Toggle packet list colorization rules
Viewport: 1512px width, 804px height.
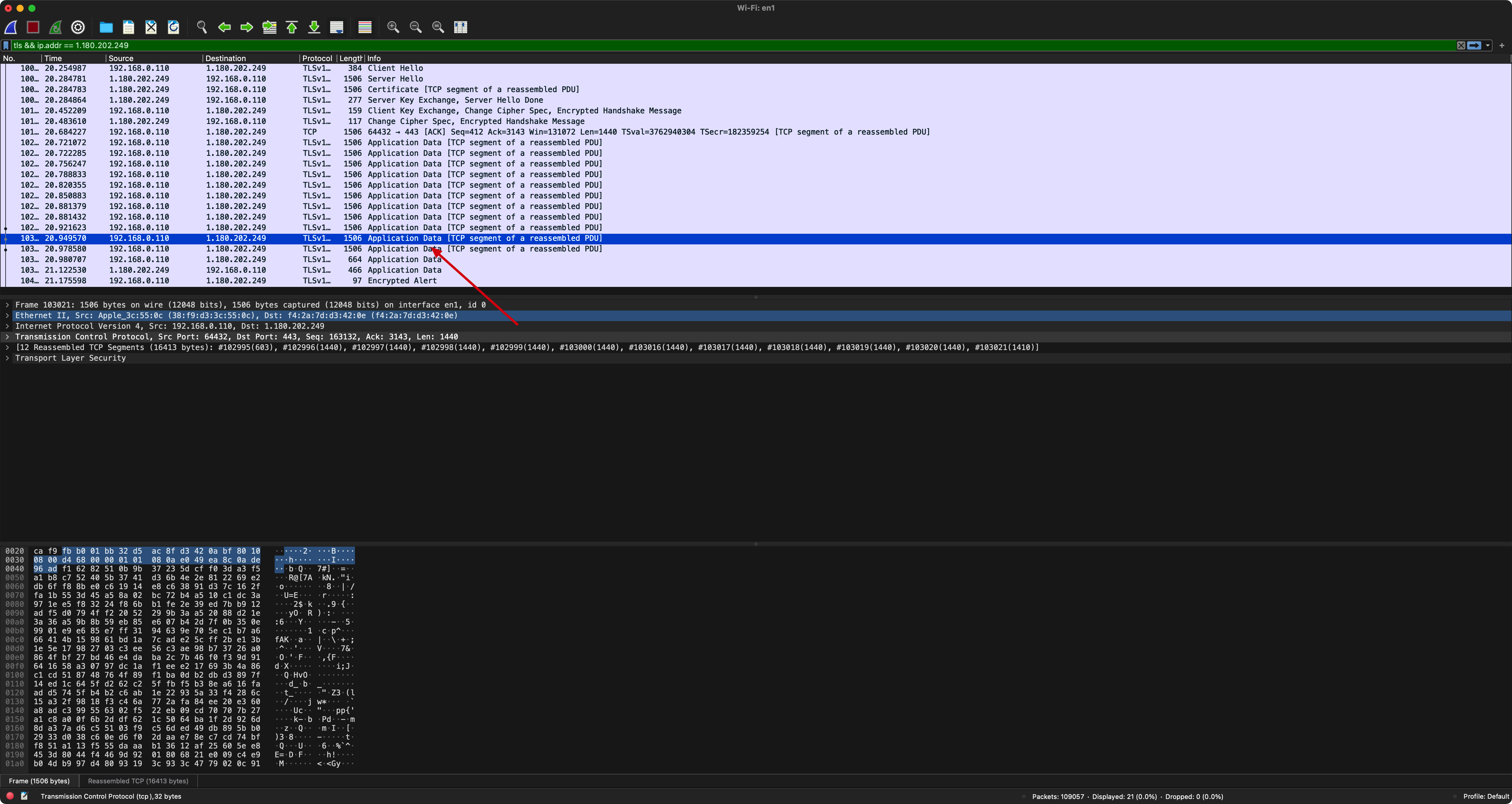tap(365, 27)
